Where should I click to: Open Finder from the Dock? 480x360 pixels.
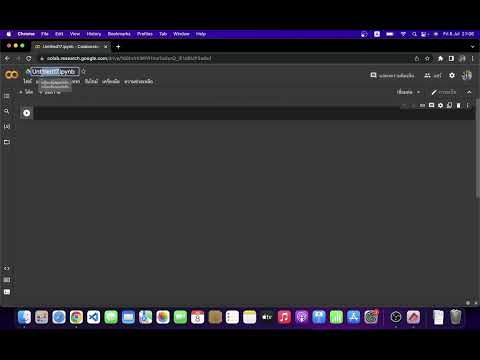click(24, 317)
